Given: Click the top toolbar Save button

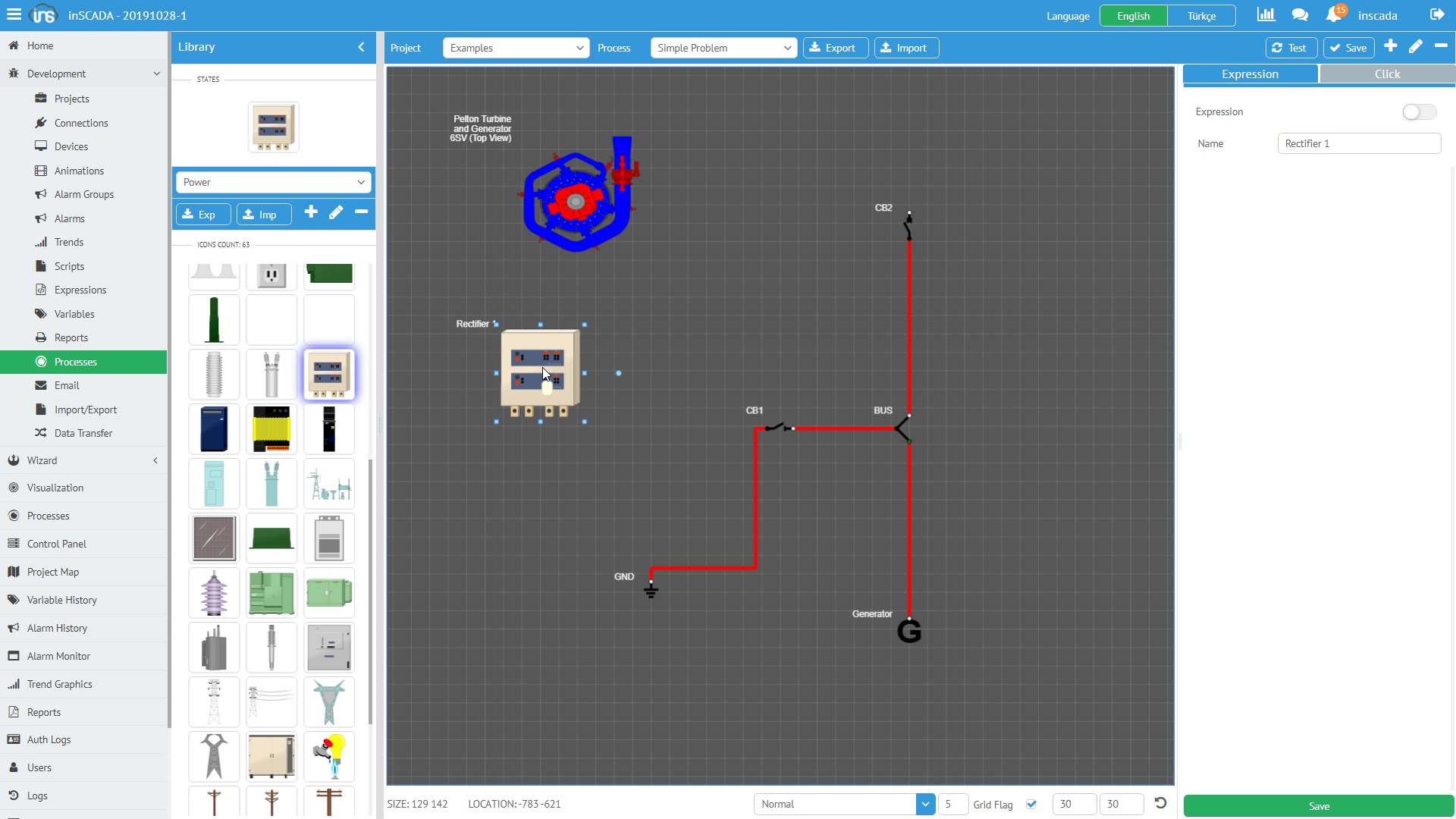Looking at the screenshot, I should 1348,48.
